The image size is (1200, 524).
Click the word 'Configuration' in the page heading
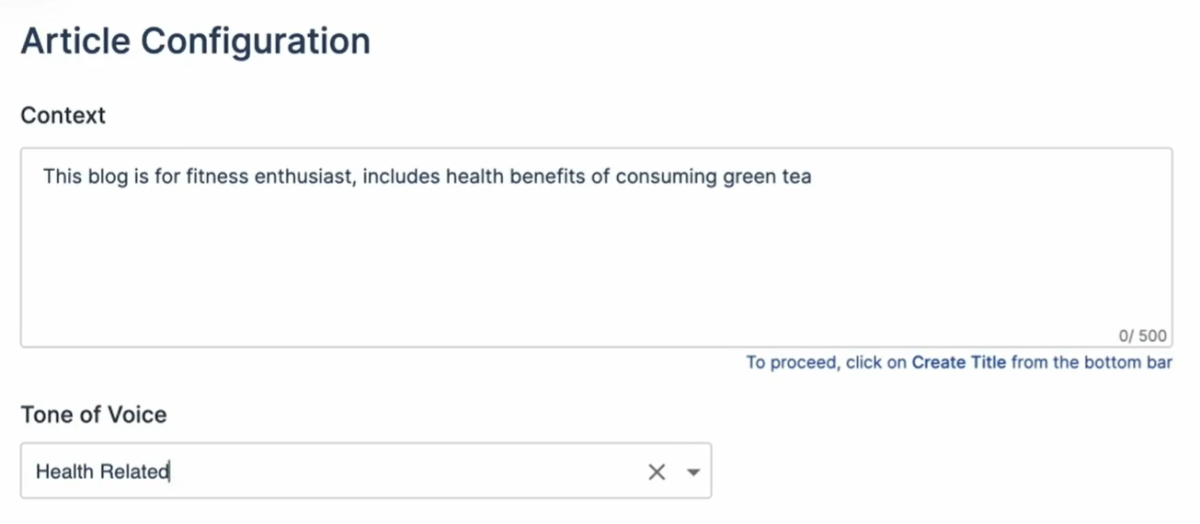tap(256, 41)
